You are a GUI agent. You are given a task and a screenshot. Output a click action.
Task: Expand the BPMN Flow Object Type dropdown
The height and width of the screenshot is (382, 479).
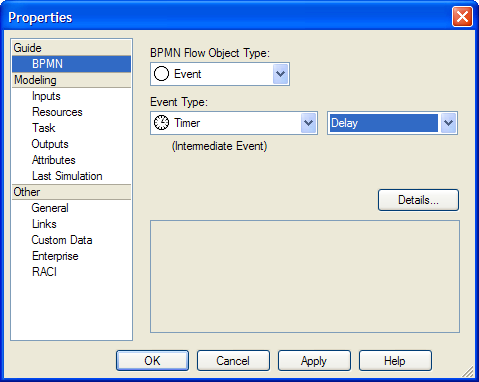pos(280,74)
